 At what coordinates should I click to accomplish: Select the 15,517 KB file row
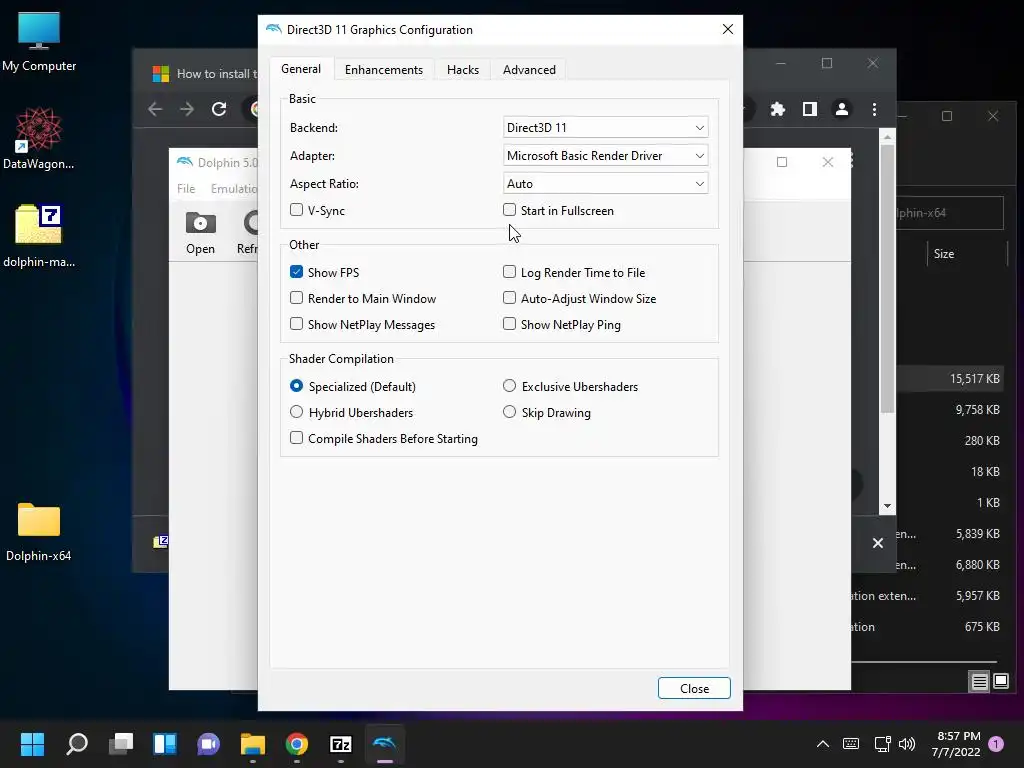pos(950,379)
